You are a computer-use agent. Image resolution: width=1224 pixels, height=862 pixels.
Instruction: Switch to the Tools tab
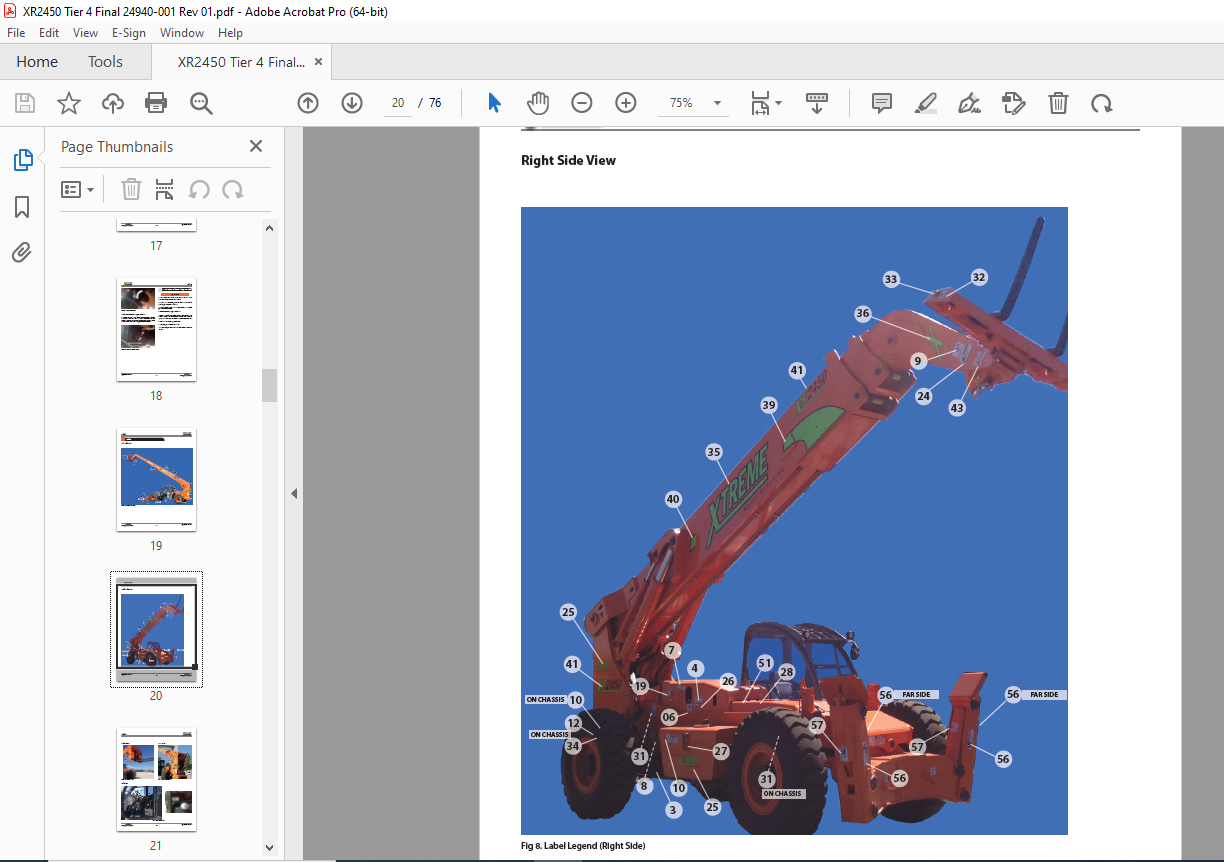click(105, 62)
